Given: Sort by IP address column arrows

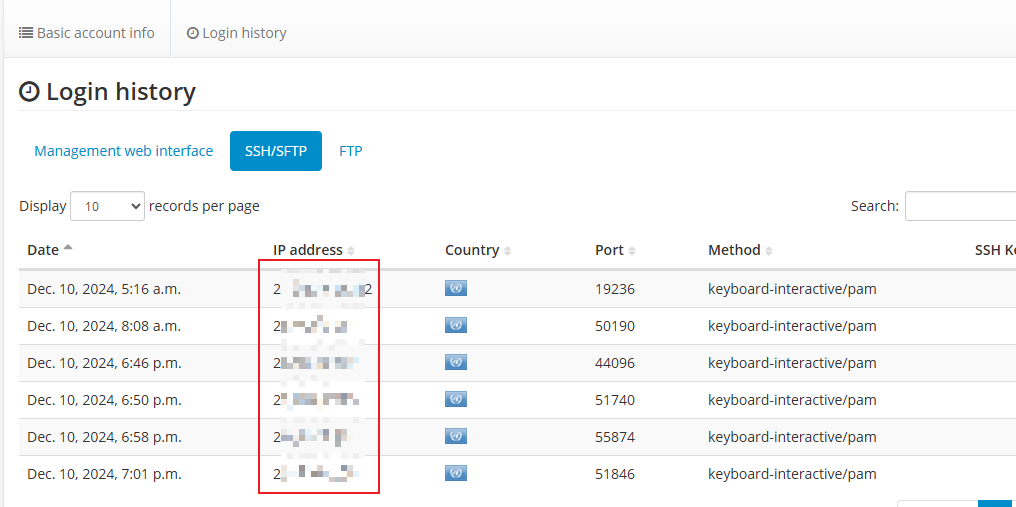Looking at the screenshot, I should point(351,251).
